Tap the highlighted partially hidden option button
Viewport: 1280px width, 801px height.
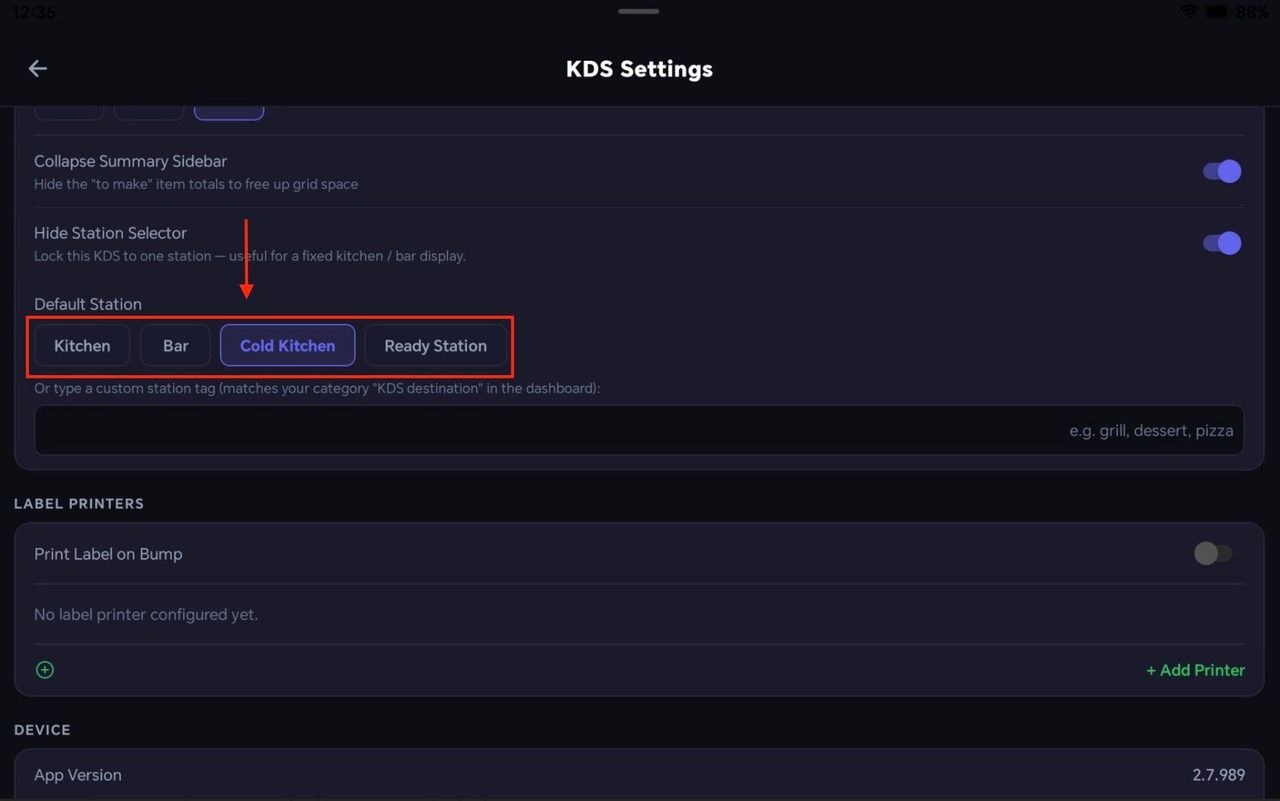pyautogui.click(x=229, y=112)
